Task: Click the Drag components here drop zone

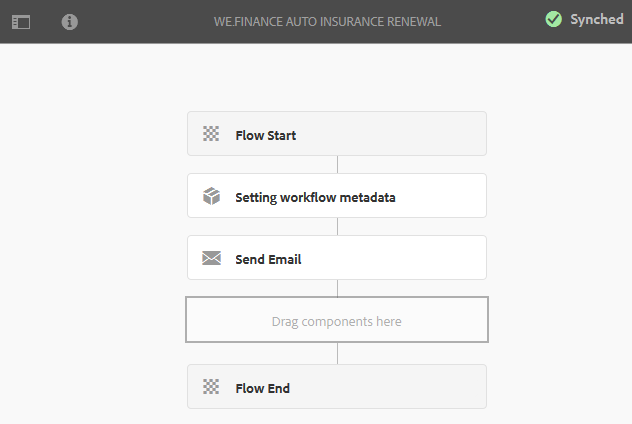Action: pyautogui.click(x=337, y=321)
